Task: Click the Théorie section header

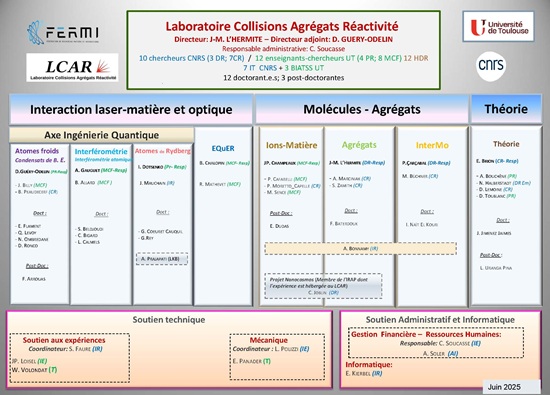Action: click(x=506, y=109)
